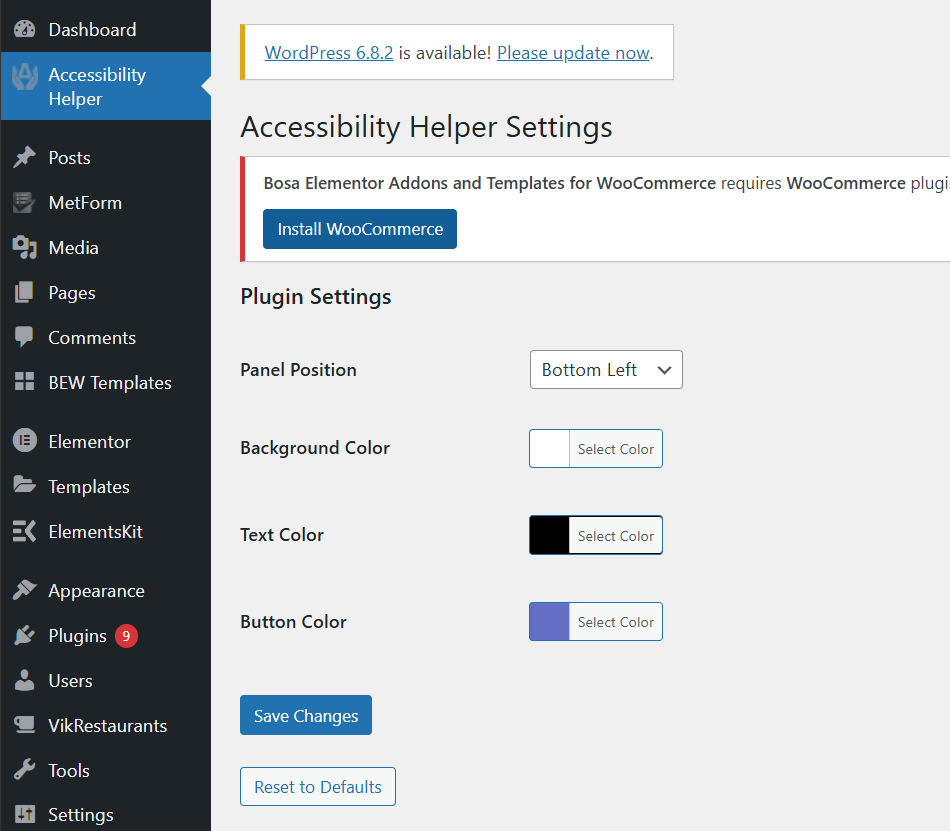The image size is (950, 831).
Task: Click the Users person icon
Action: (24, 680)
